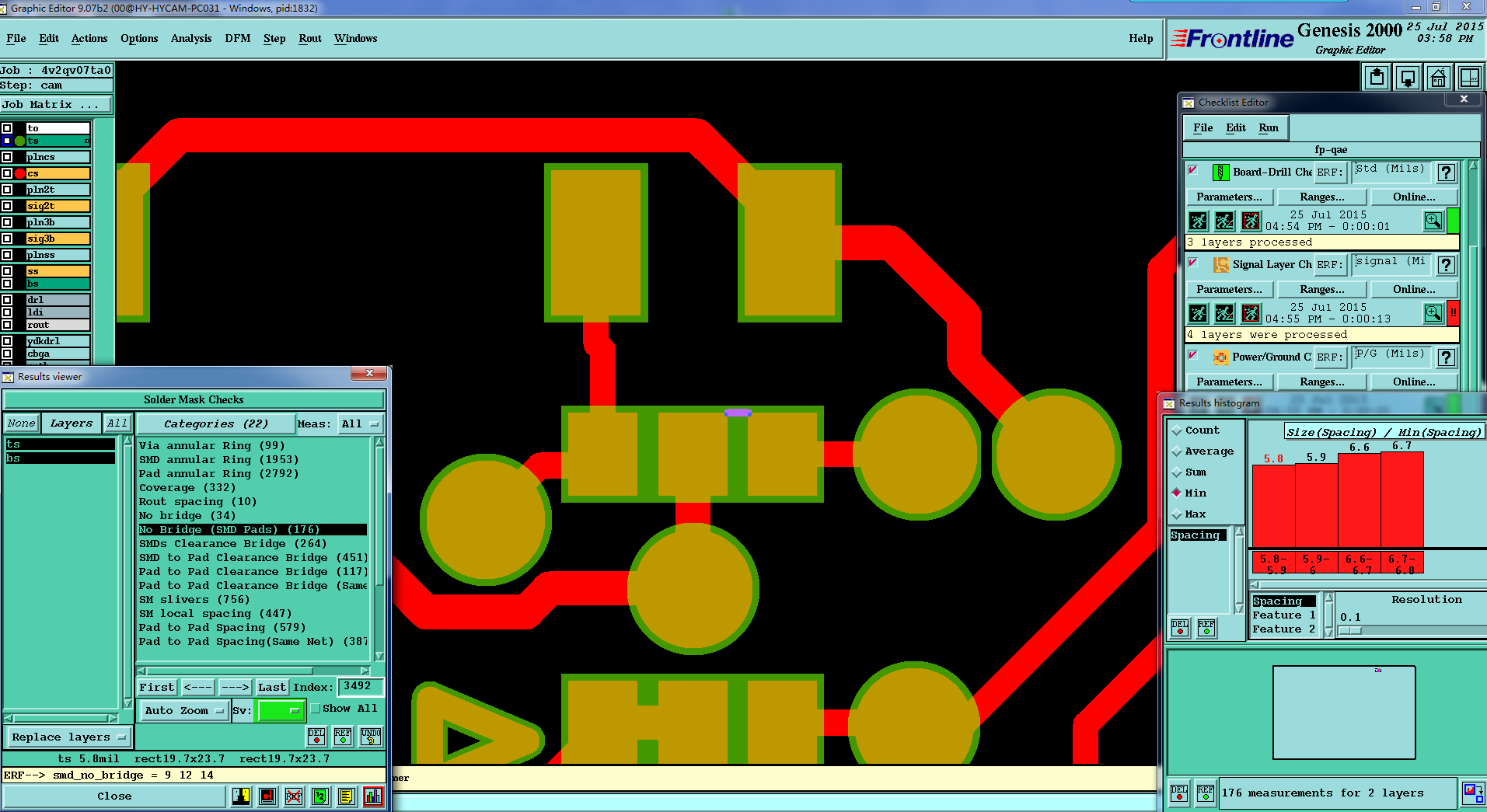Toggle the Board-Drill Checks checkbox
The width and height of the screenshot is (1487, 812).
tap(1193, 170)
